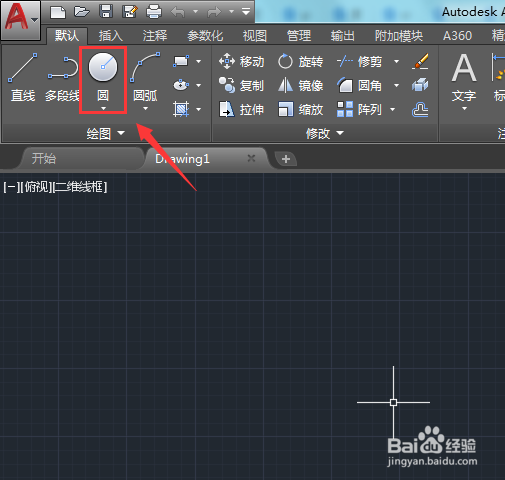Click the 拉伸 stretch tool

pyautogui.click(x=242, y=109)
